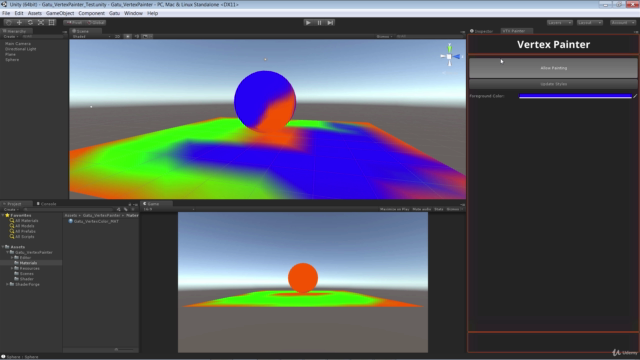The height and width of the screenshot is (360, 640).
Task: Select the Rect transform tool
Action: pyautogui.click(x=51, y=22)
